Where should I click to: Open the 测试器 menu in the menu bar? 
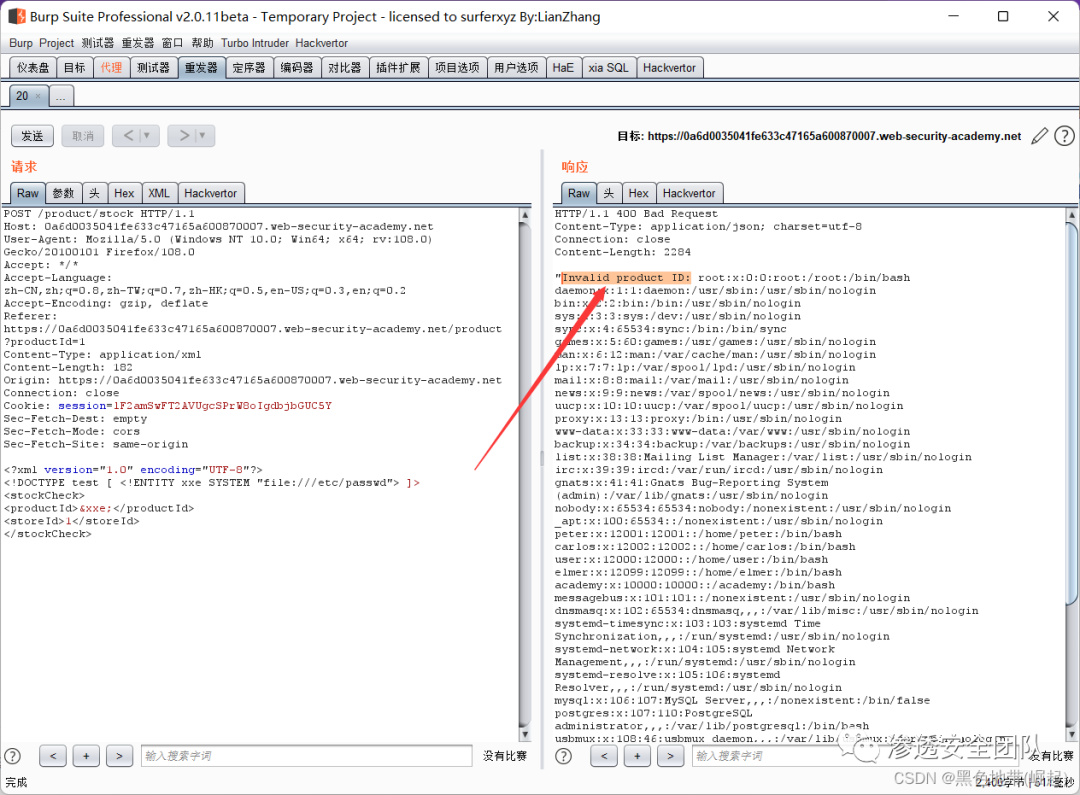[x=98, y=43]
